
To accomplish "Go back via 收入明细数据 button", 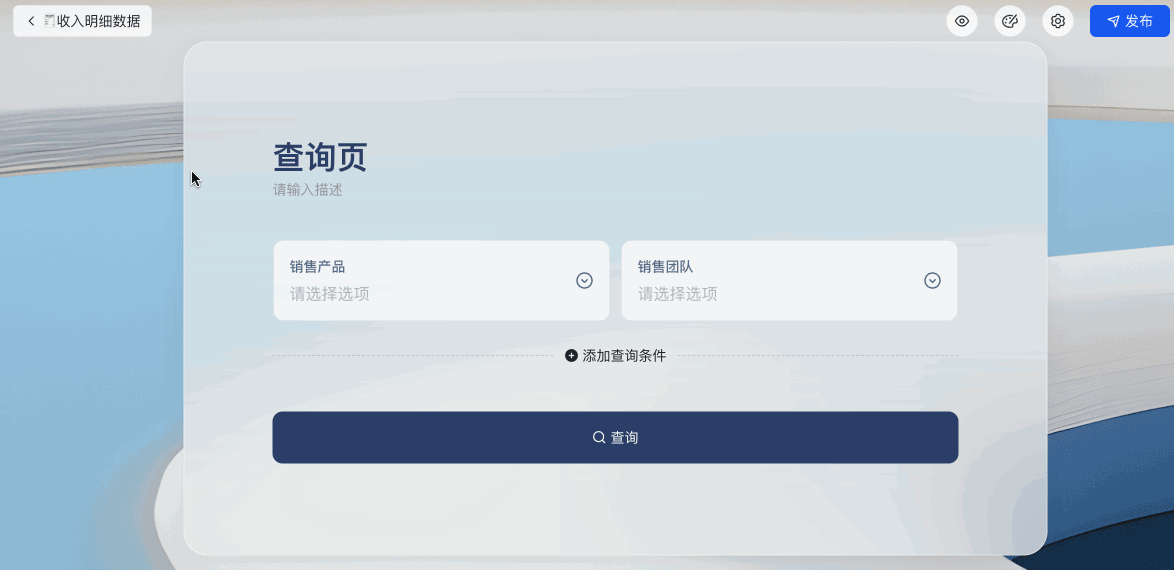I will click(x=82, y=21).
